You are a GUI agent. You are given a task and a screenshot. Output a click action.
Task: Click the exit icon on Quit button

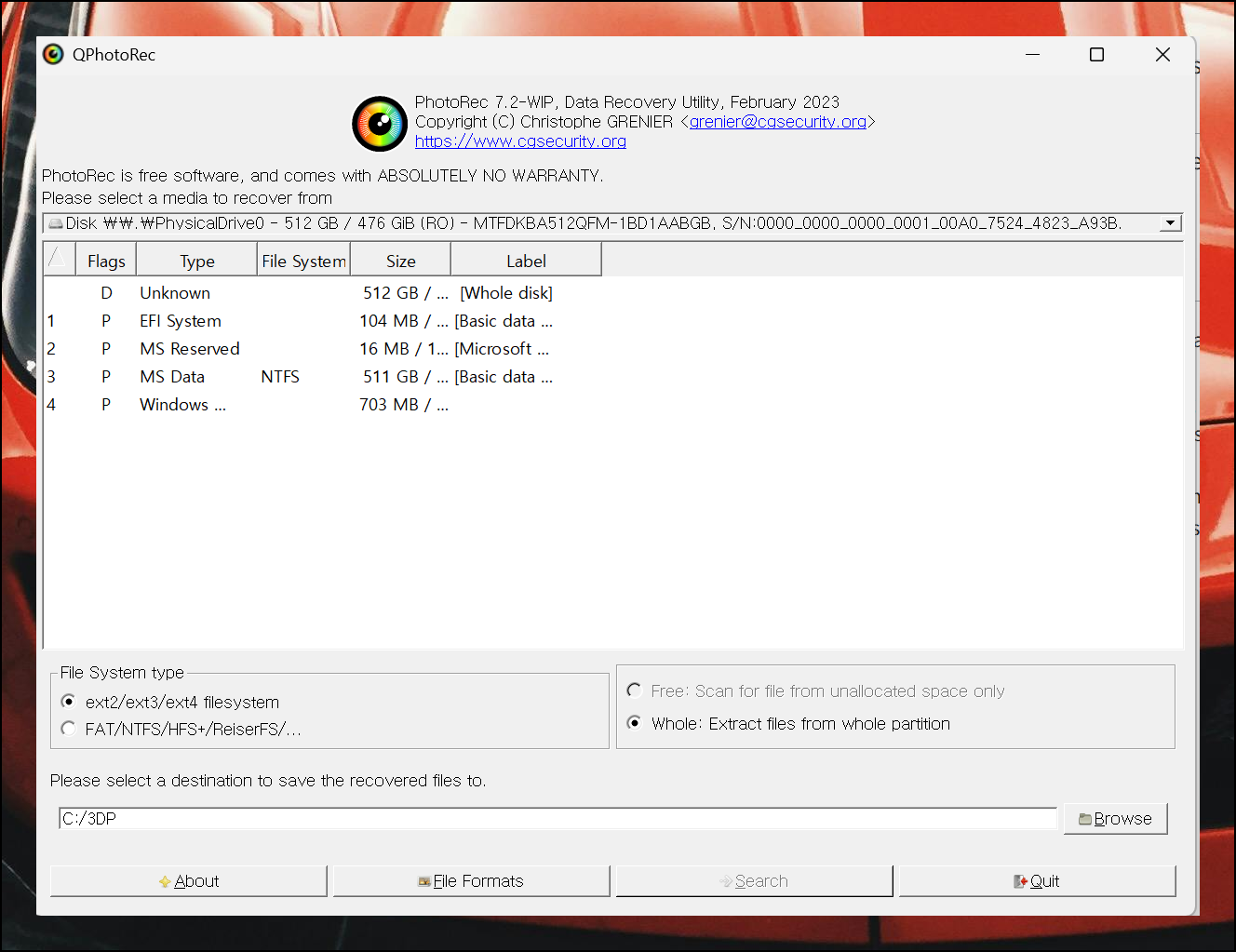1020,881
